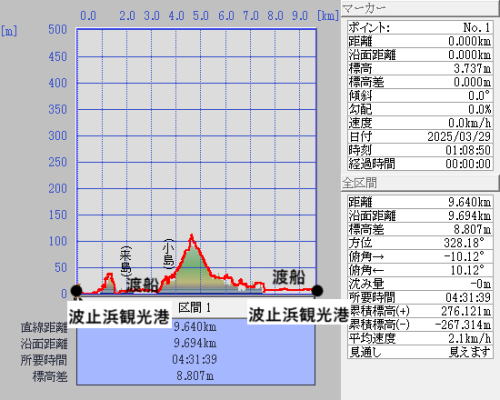Viewport: 500px width, 400px height.
Task: Click the 小島 label on the profile
Action: point(169,254)
